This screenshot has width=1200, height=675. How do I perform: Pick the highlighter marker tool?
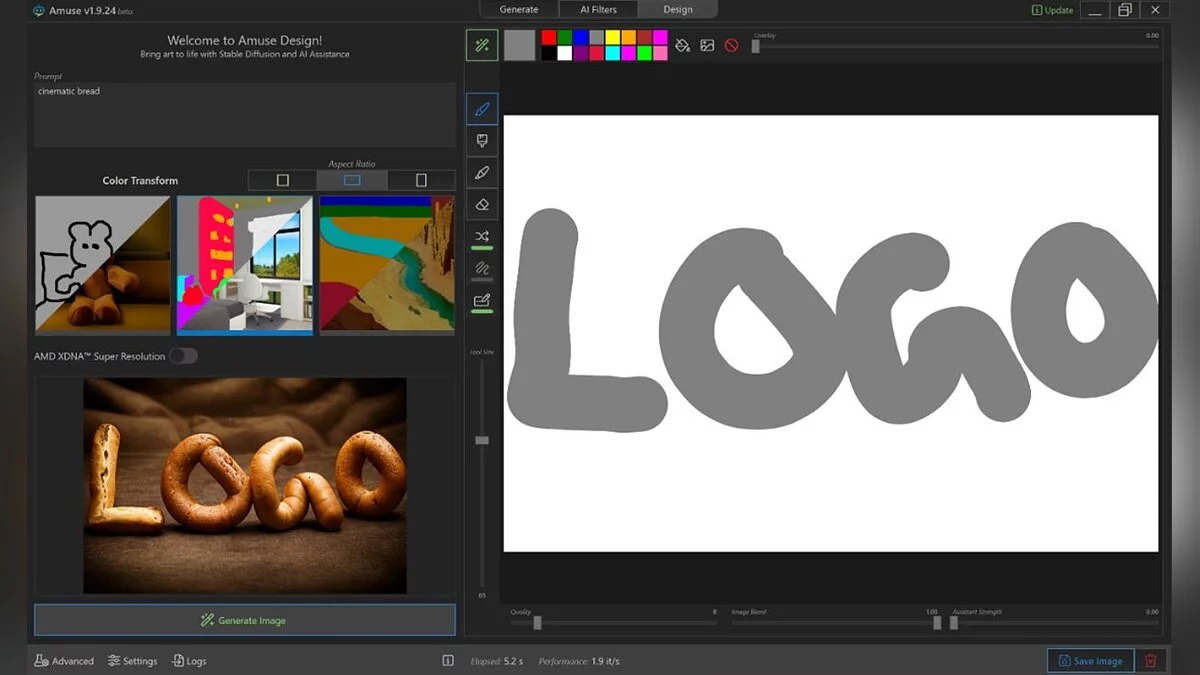pyautogui.click(x=482, y=173)
